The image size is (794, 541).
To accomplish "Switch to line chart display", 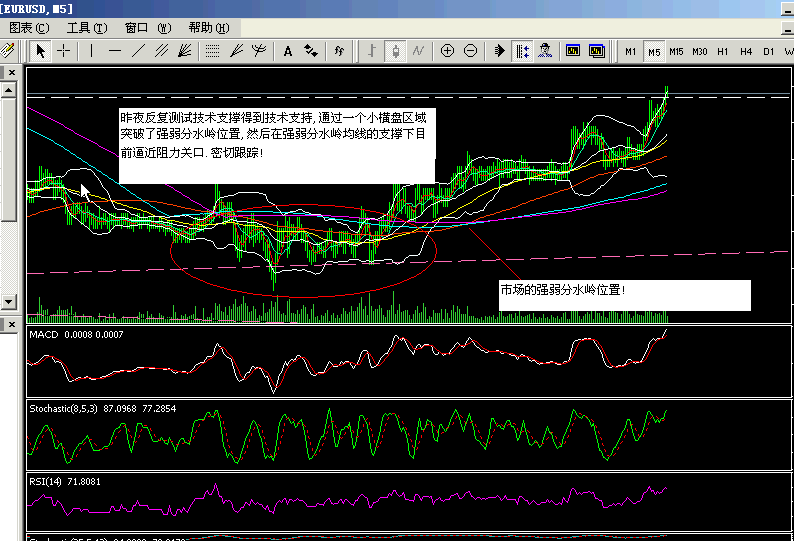I will click(x=418, y=51).
